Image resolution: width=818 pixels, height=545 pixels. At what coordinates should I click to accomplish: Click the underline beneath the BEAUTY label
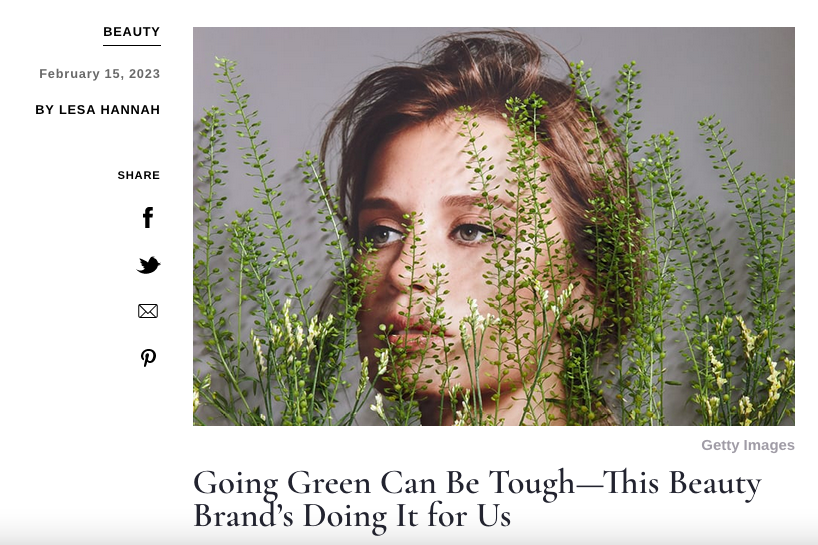pyautogui.click(x=131, y=45)
